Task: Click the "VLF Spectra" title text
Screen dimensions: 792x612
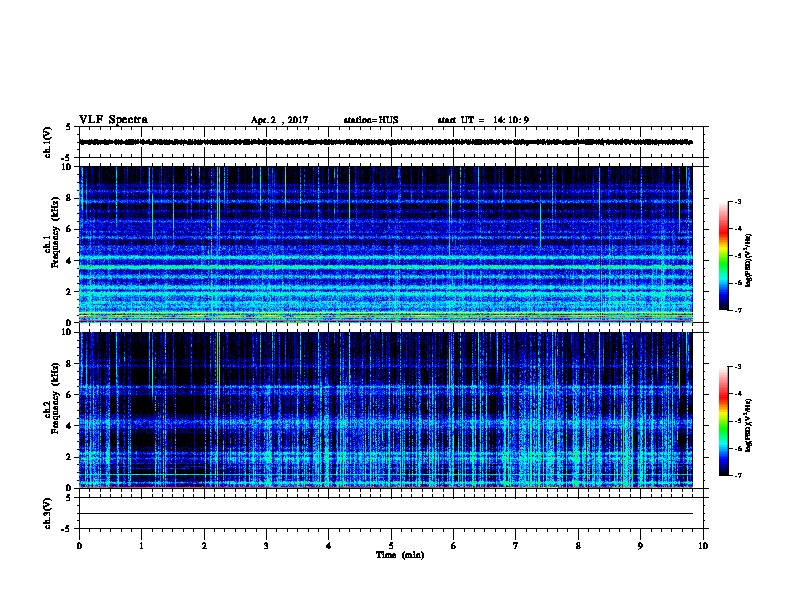Action: click(x=113, y=120)
